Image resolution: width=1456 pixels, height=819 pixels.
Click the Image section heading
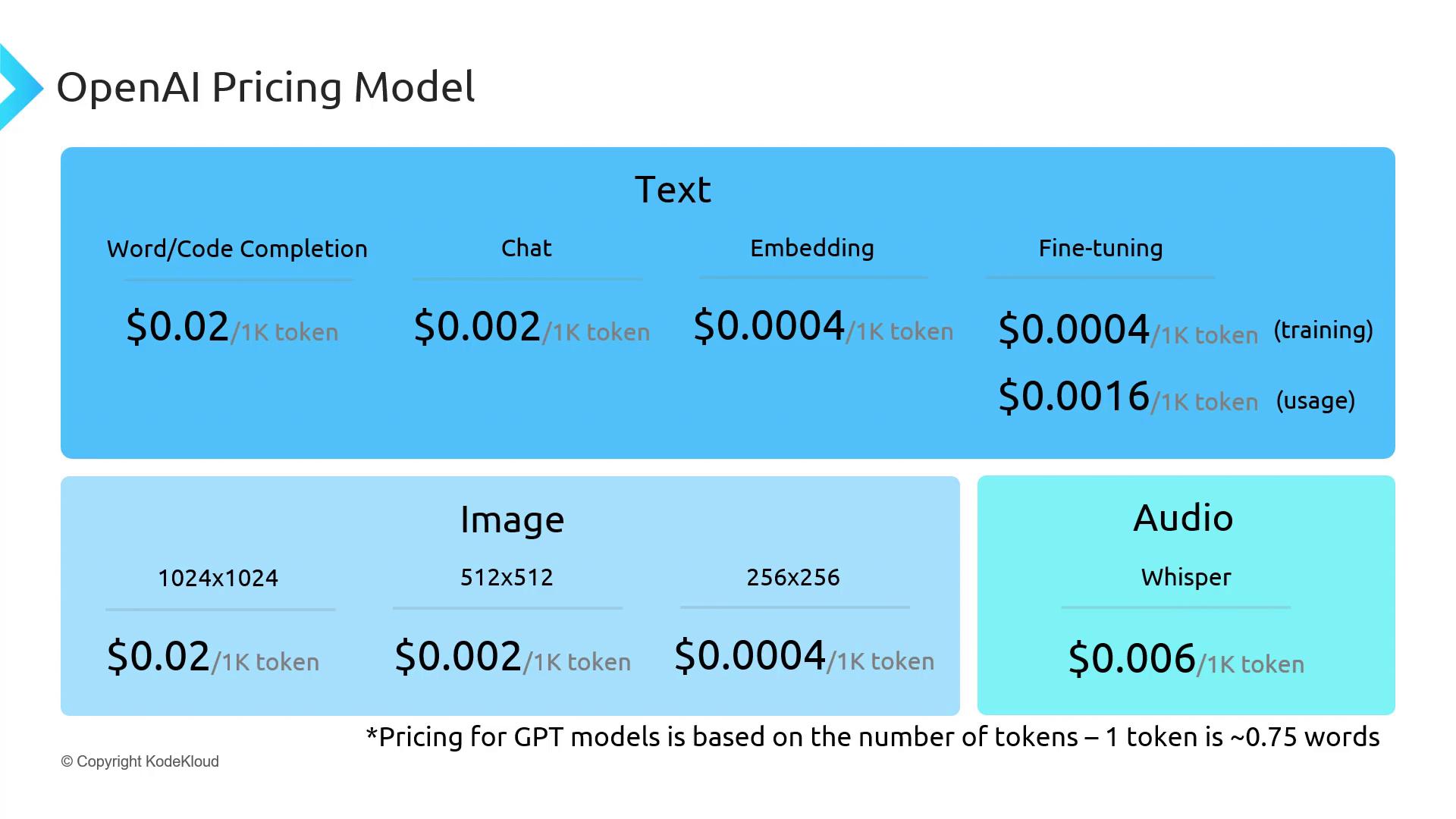[512, 520]
